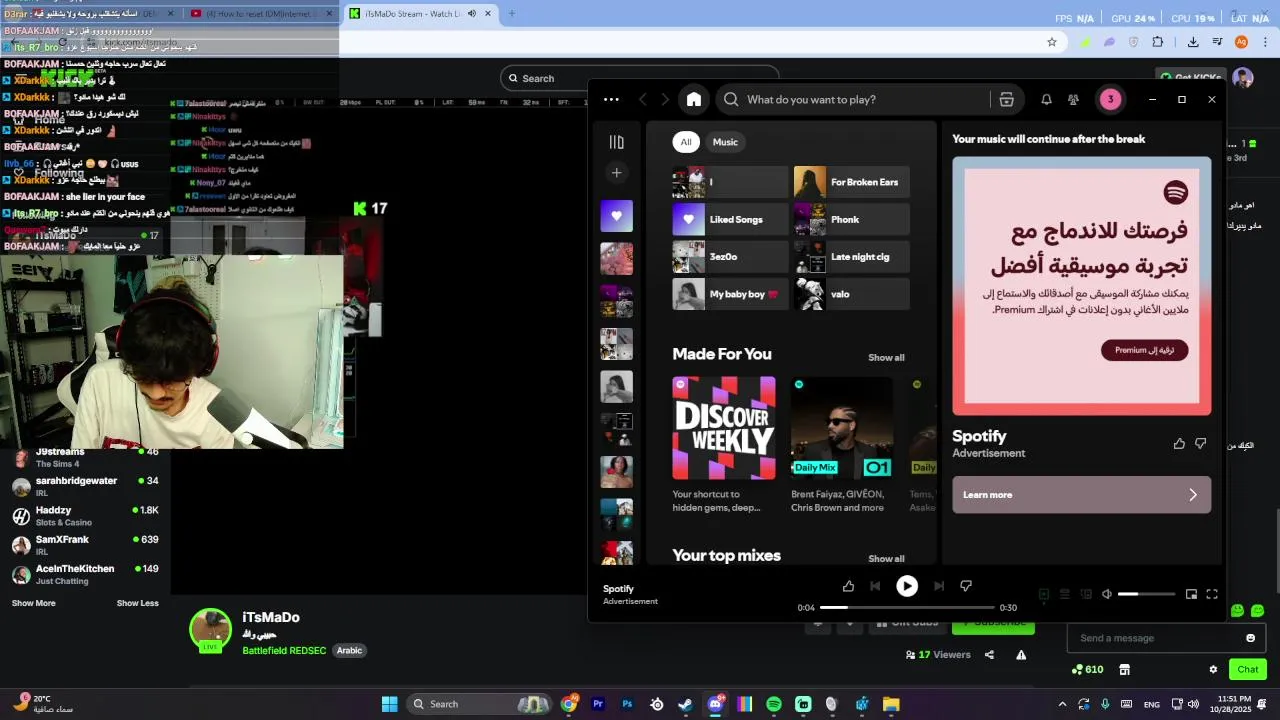This screenshot has height=720, width=1280.
Task: Click Kick green Chat button
Action: click(1248, 669)
